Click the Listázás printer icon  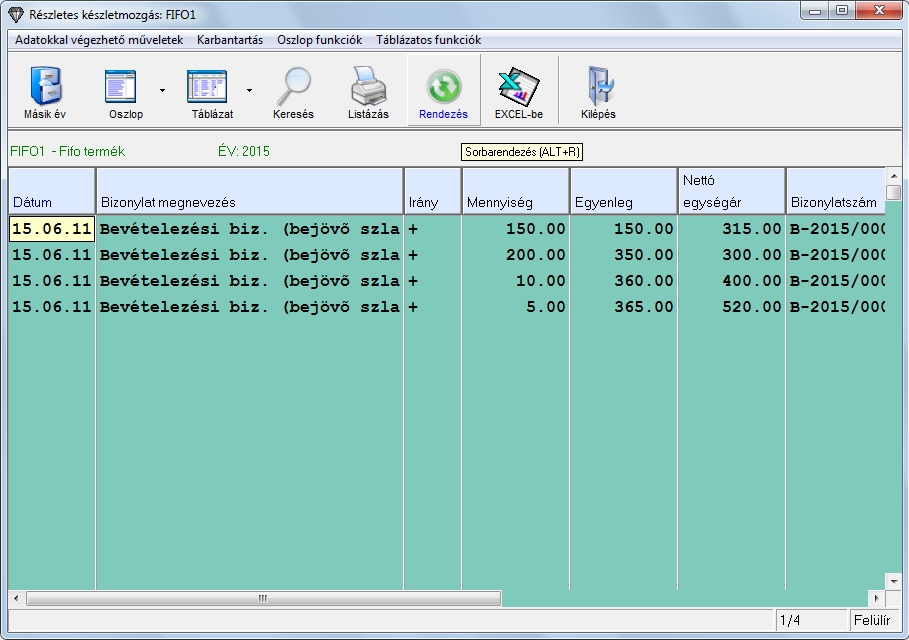[x=367, y=86]
